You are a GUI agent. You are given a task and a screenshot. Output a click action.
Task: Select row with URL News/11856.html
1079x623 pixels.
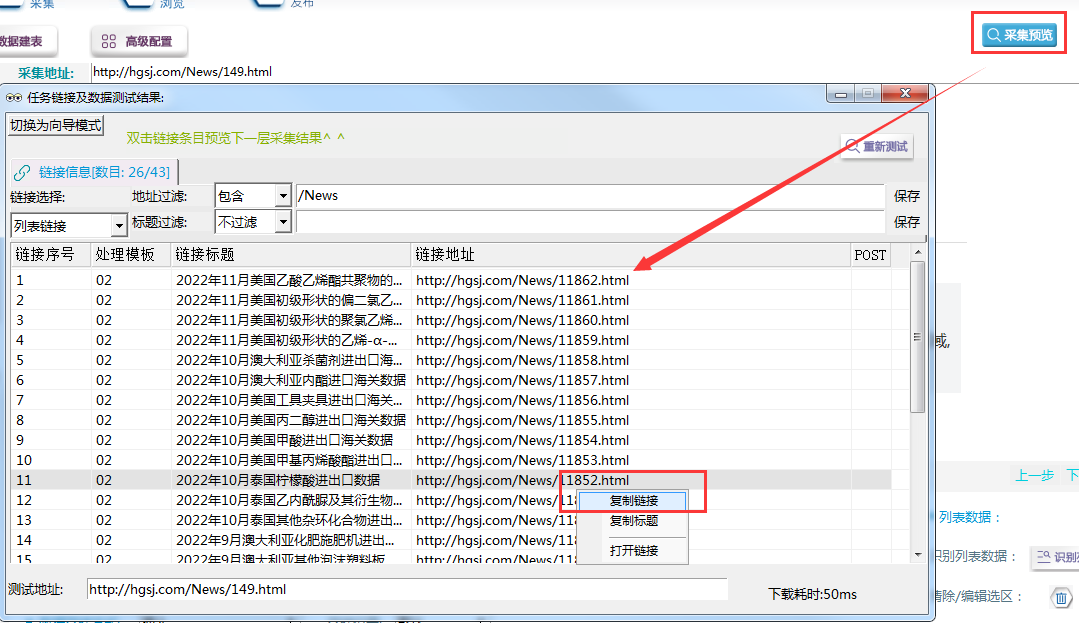pos(451,400)
